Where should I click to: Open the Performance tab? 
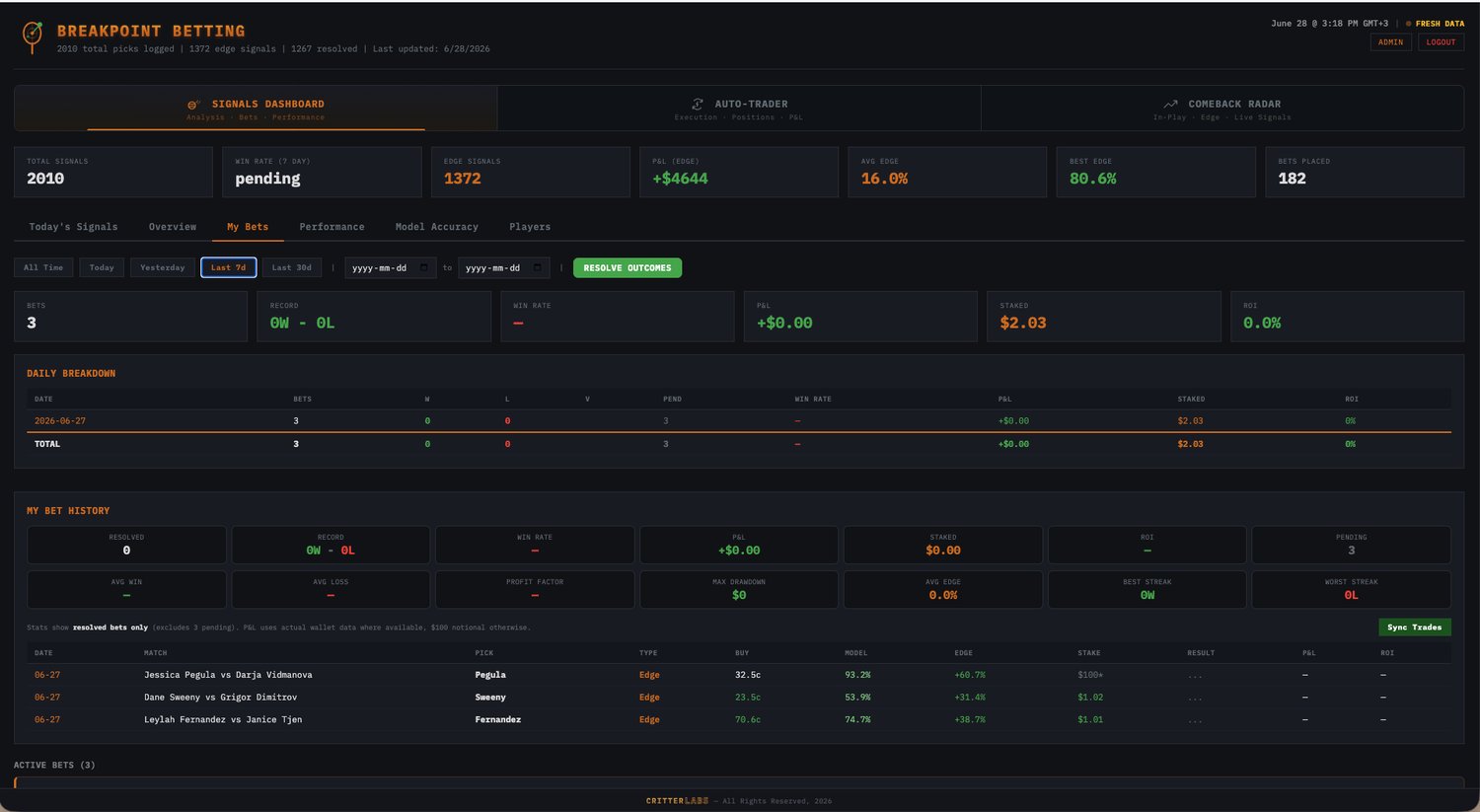pos(332,227)
